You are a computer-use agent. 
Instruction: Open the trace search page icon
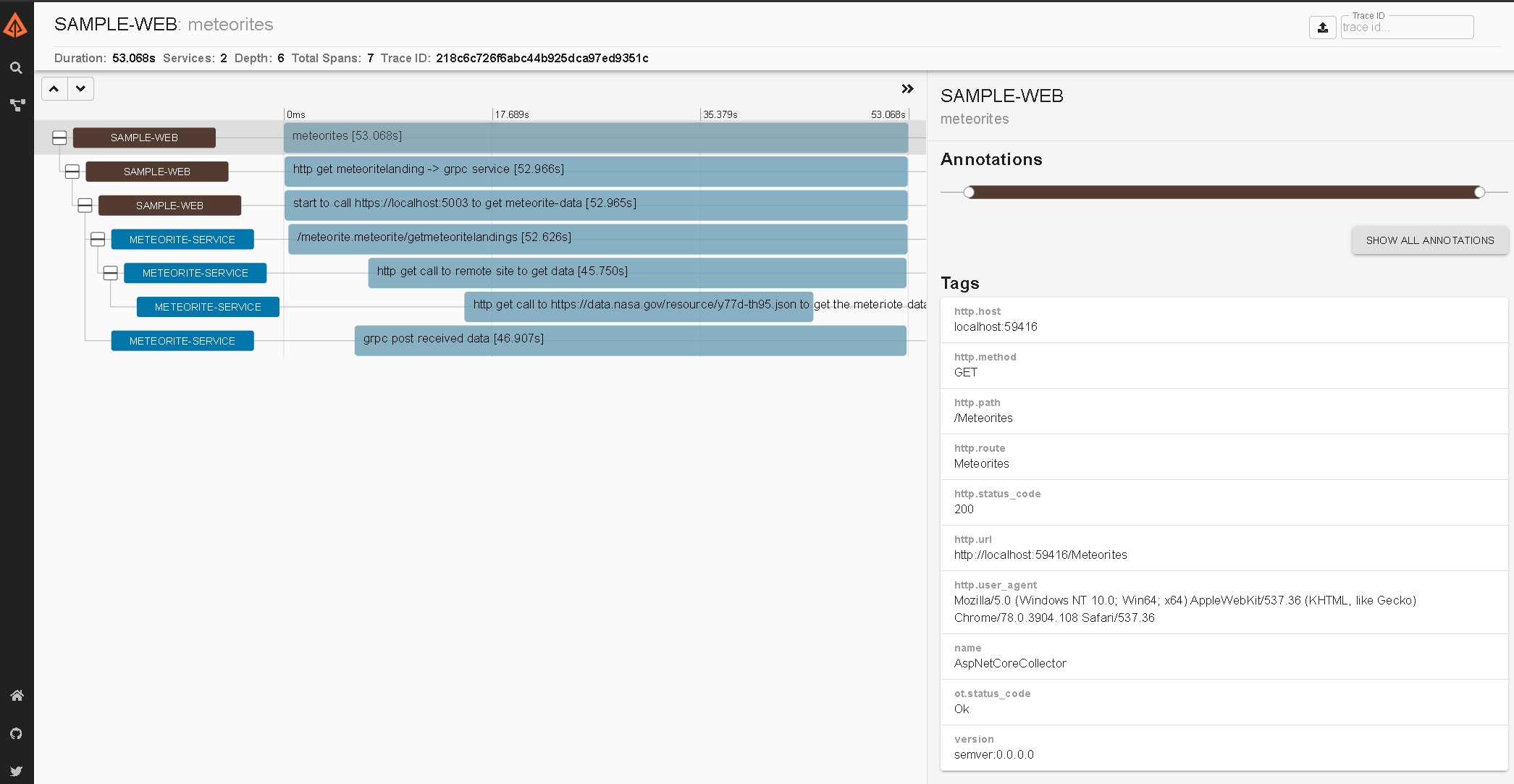[16, 68]
